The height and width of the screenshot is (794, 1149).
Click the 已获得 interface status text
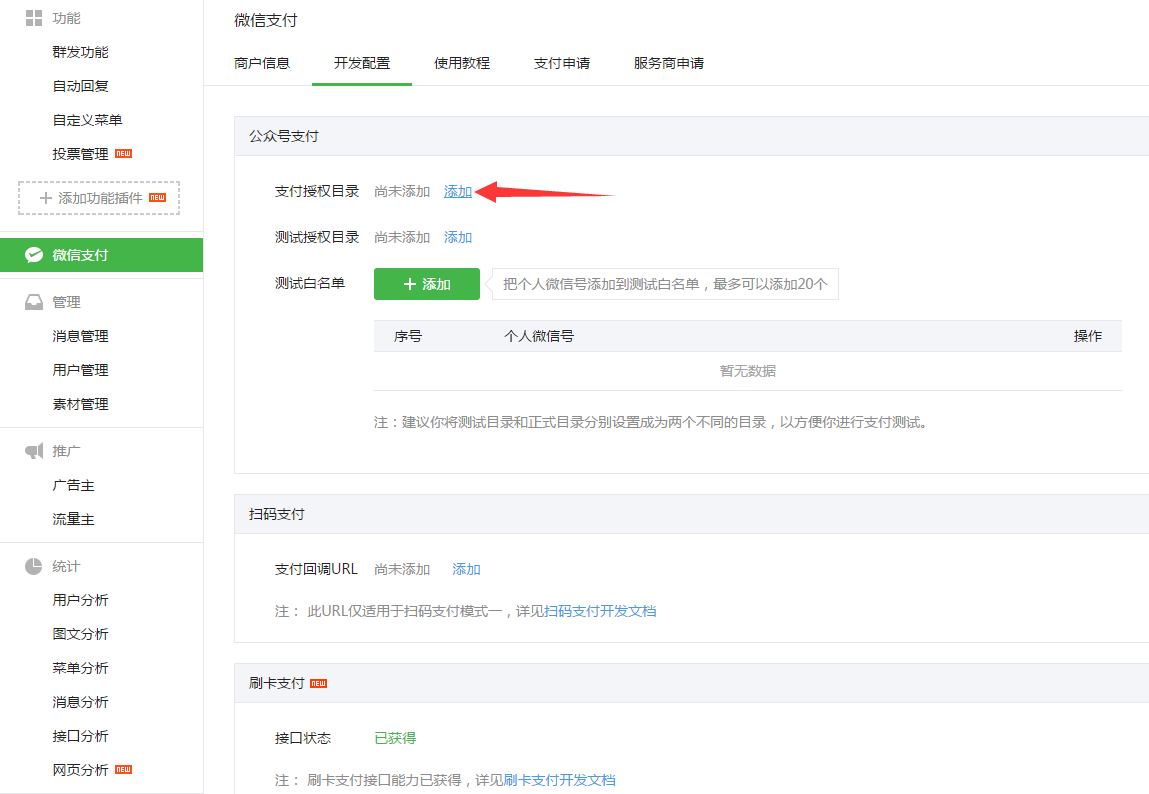pyautogui.click(x=395, y=738)
